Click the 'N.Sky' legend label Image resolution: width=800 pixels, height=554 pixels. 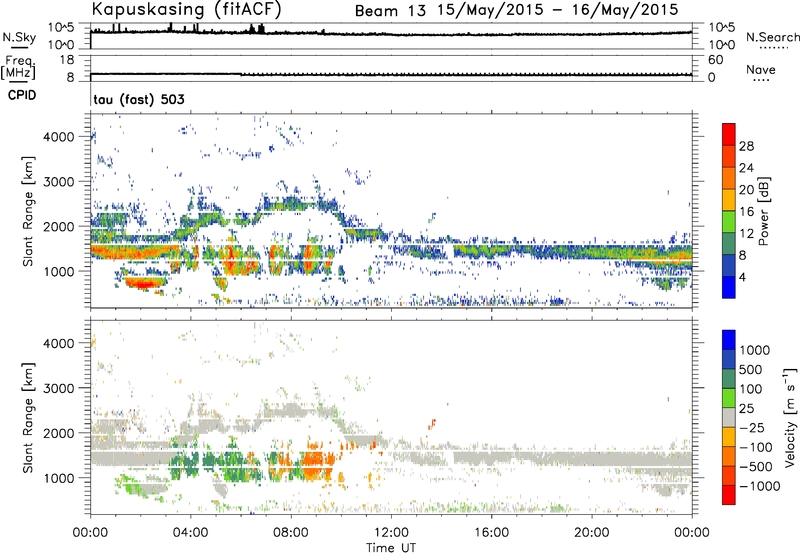(x=19, y=37)
